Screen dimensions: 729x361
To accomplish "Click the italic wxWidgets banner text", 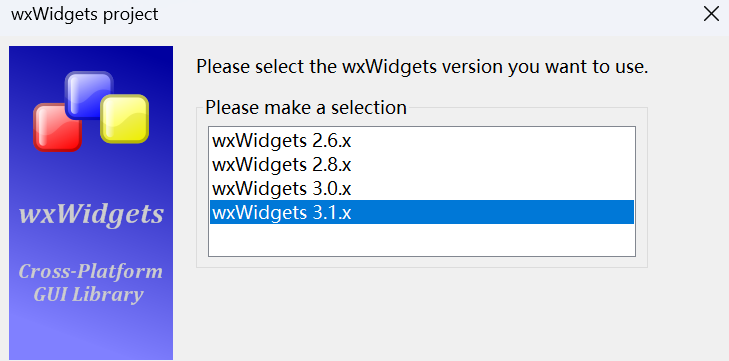I will 91,214.
